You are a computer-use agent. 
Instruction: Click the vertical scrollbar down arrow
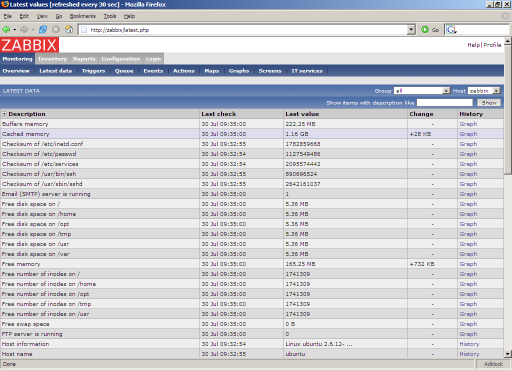[x=507, y=354]
